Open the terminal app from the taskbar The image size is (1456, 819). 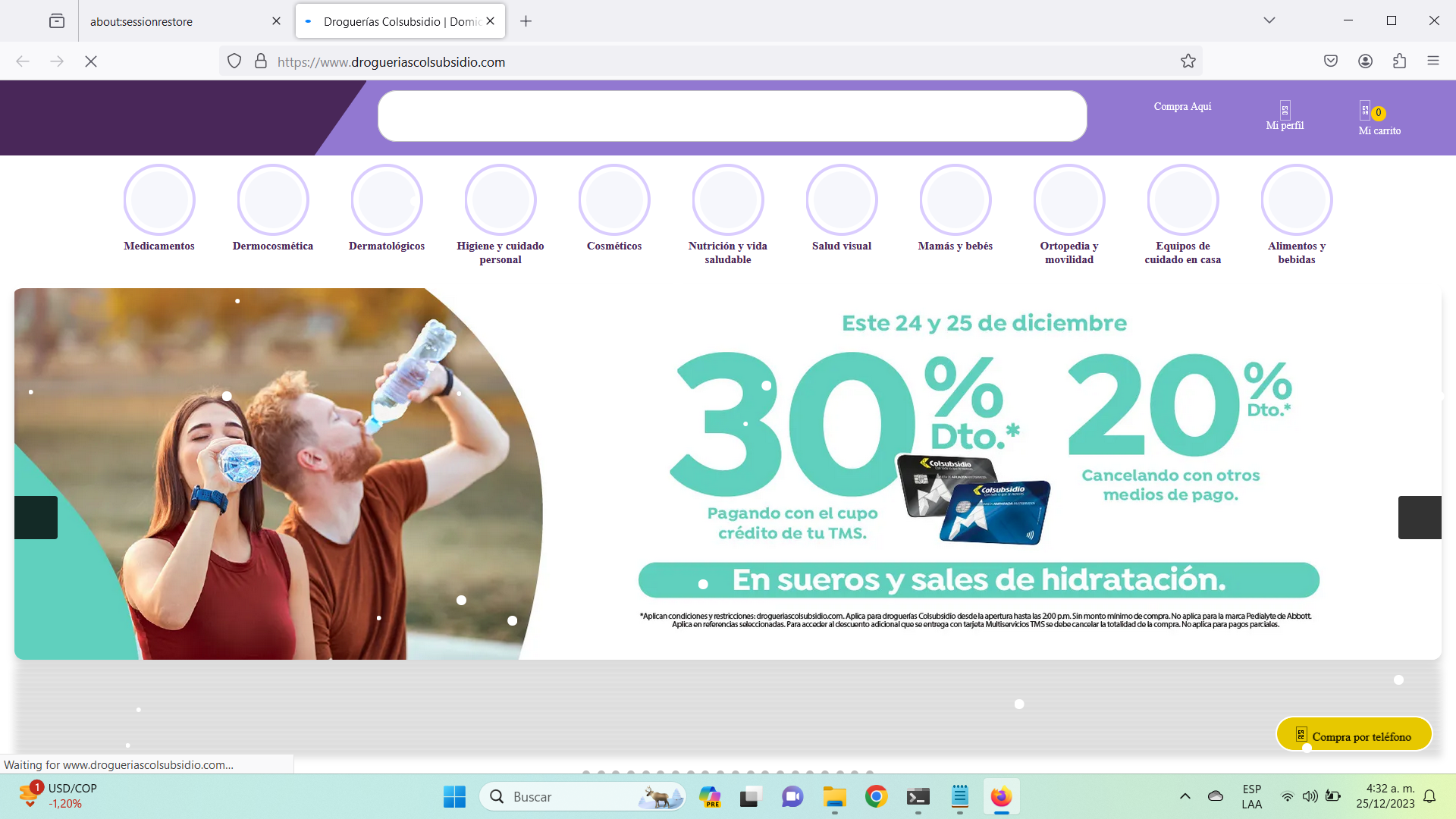[918, 796]
